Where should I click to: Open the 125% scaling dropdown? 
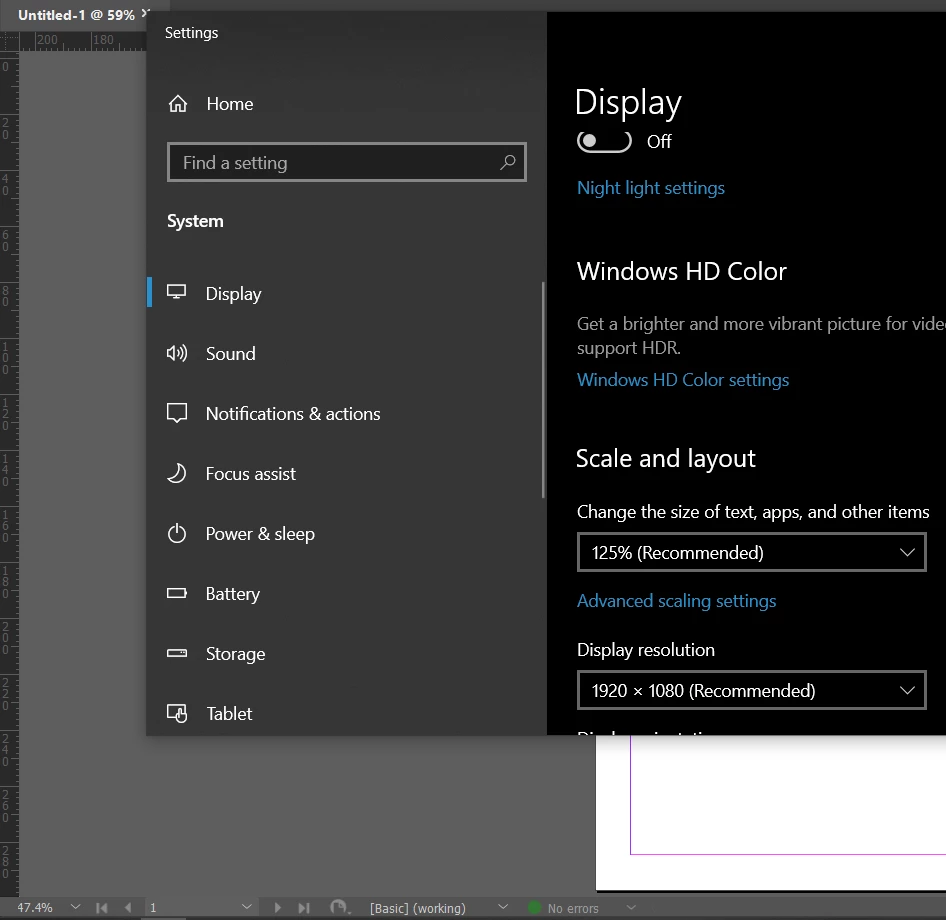(x=751, y=552)
